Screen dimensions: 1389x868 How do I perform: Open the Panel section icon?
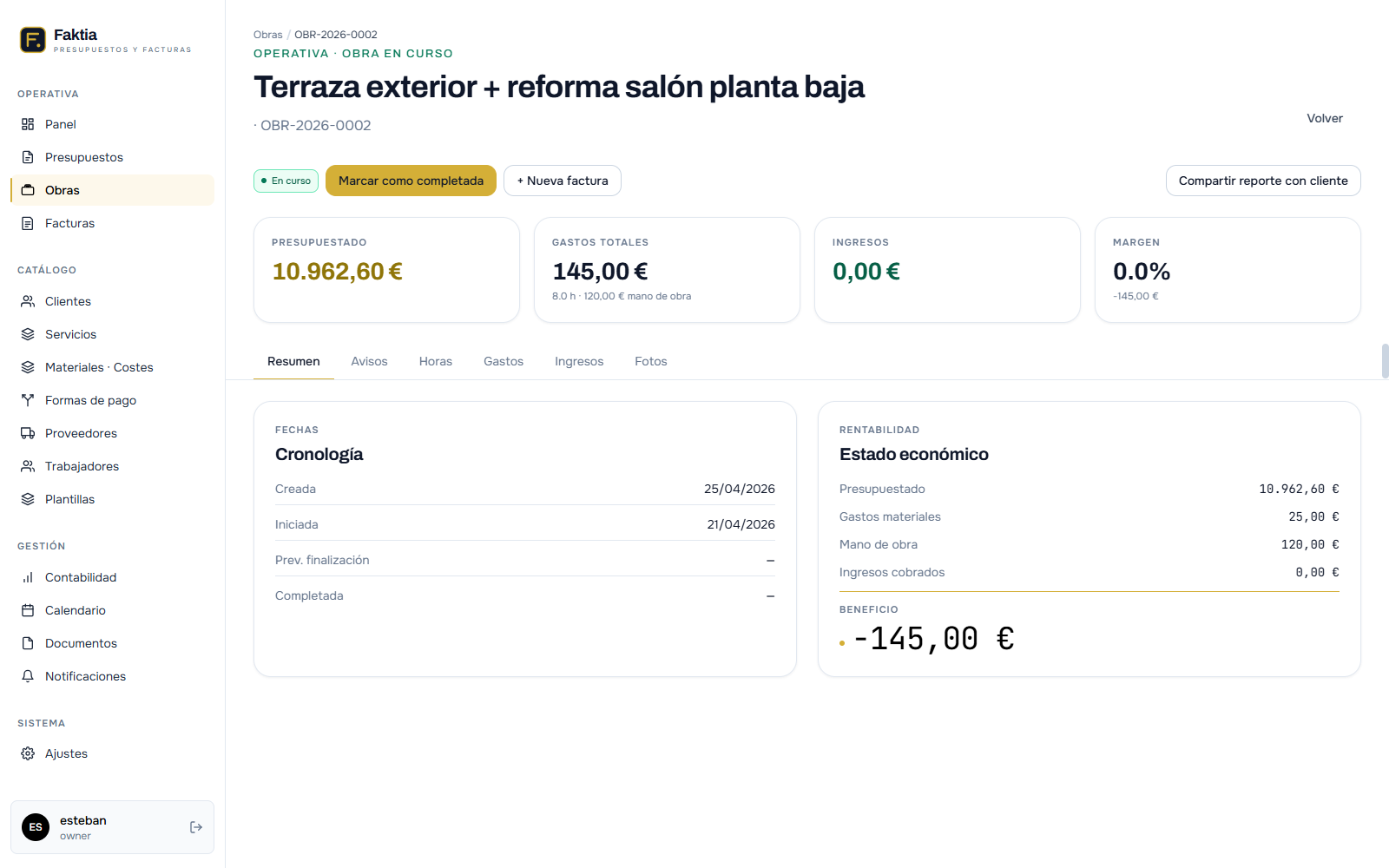(29, 124)
